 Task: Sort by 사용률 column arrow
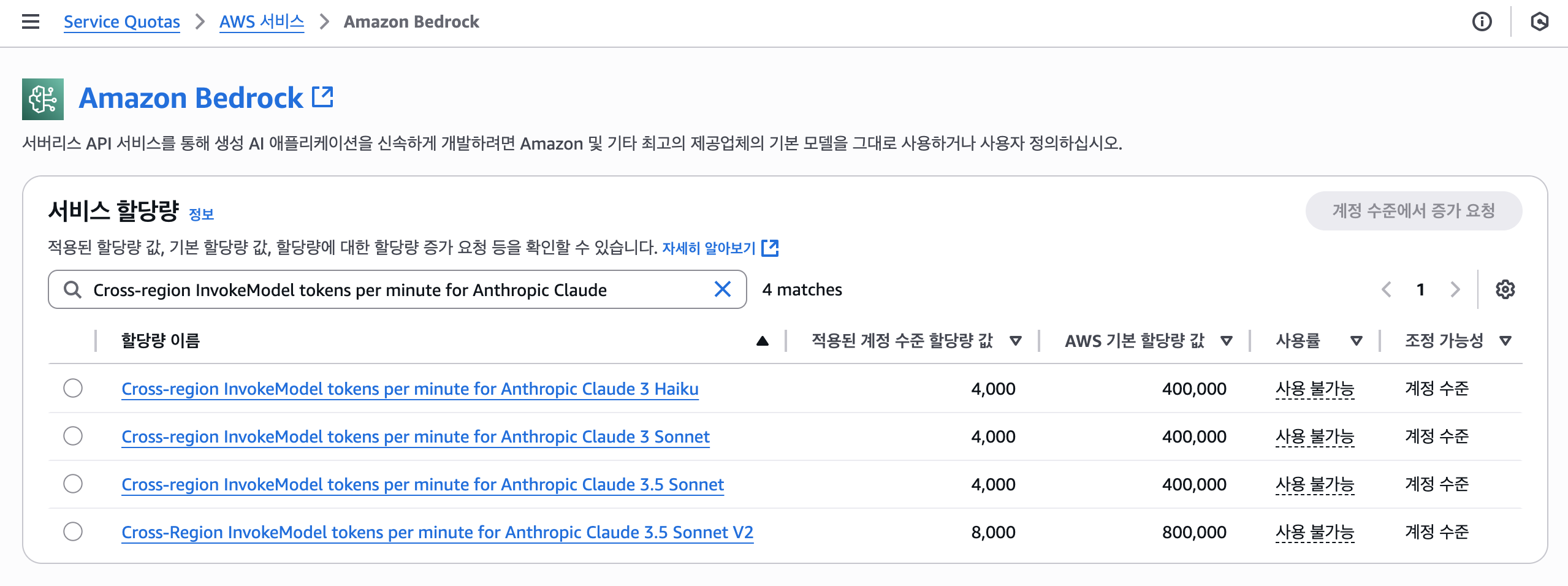point(1357,341)
